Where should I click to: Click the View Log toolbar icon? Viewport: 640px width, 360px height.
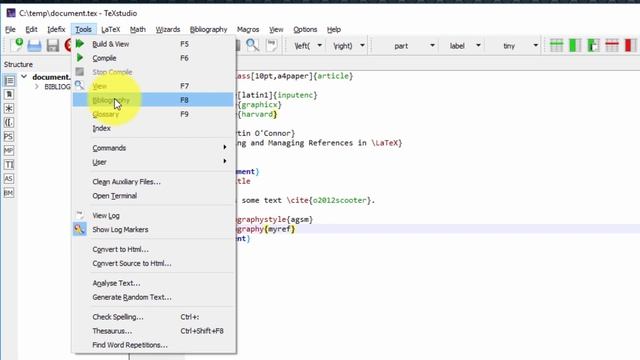pos(271,45)
